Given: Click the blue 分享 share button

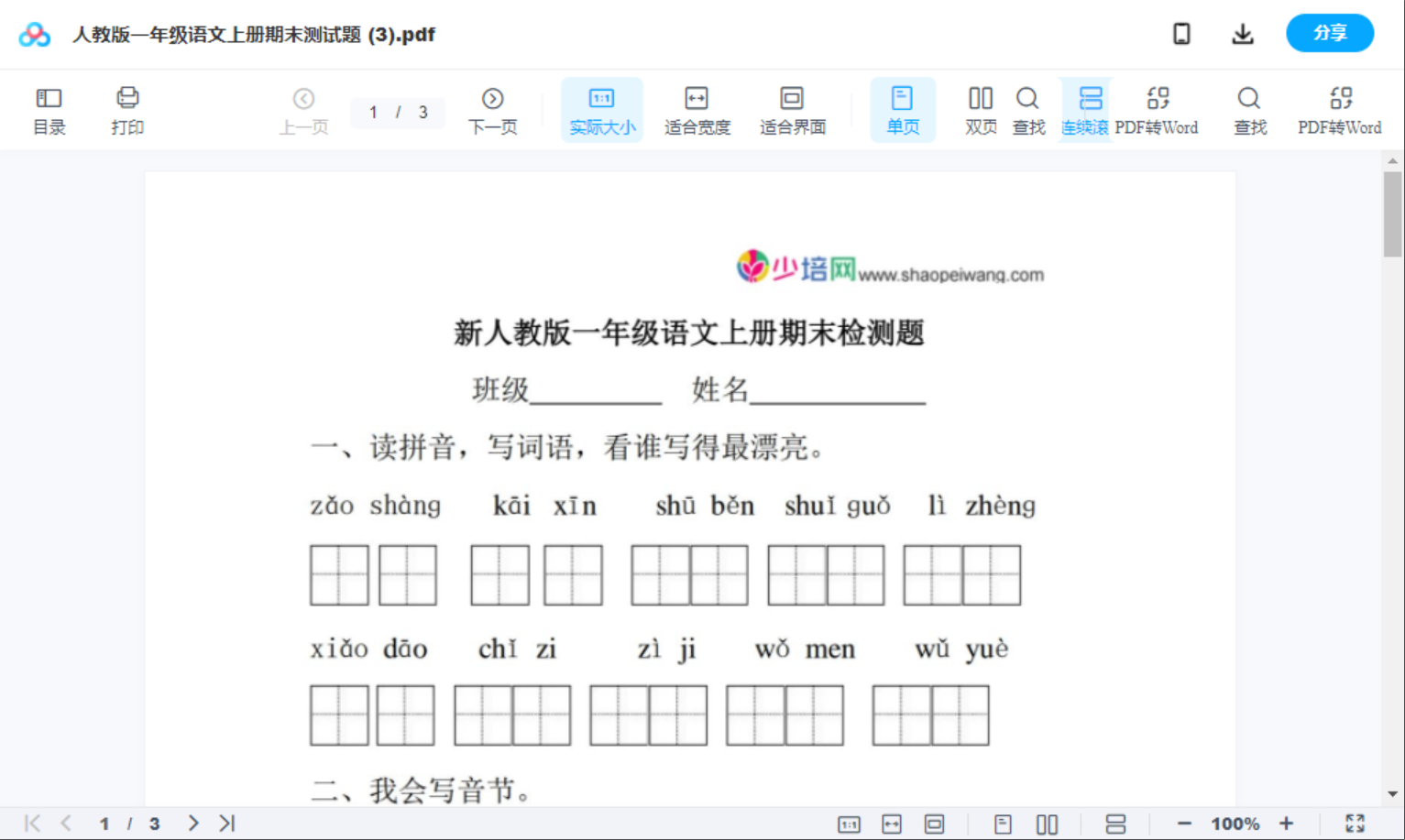Looking at the screenshot, I should [1330, 33].
